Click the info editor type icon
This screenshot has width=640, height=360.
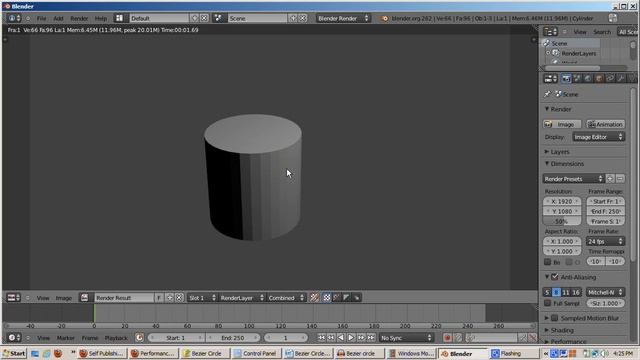point(14,18)
